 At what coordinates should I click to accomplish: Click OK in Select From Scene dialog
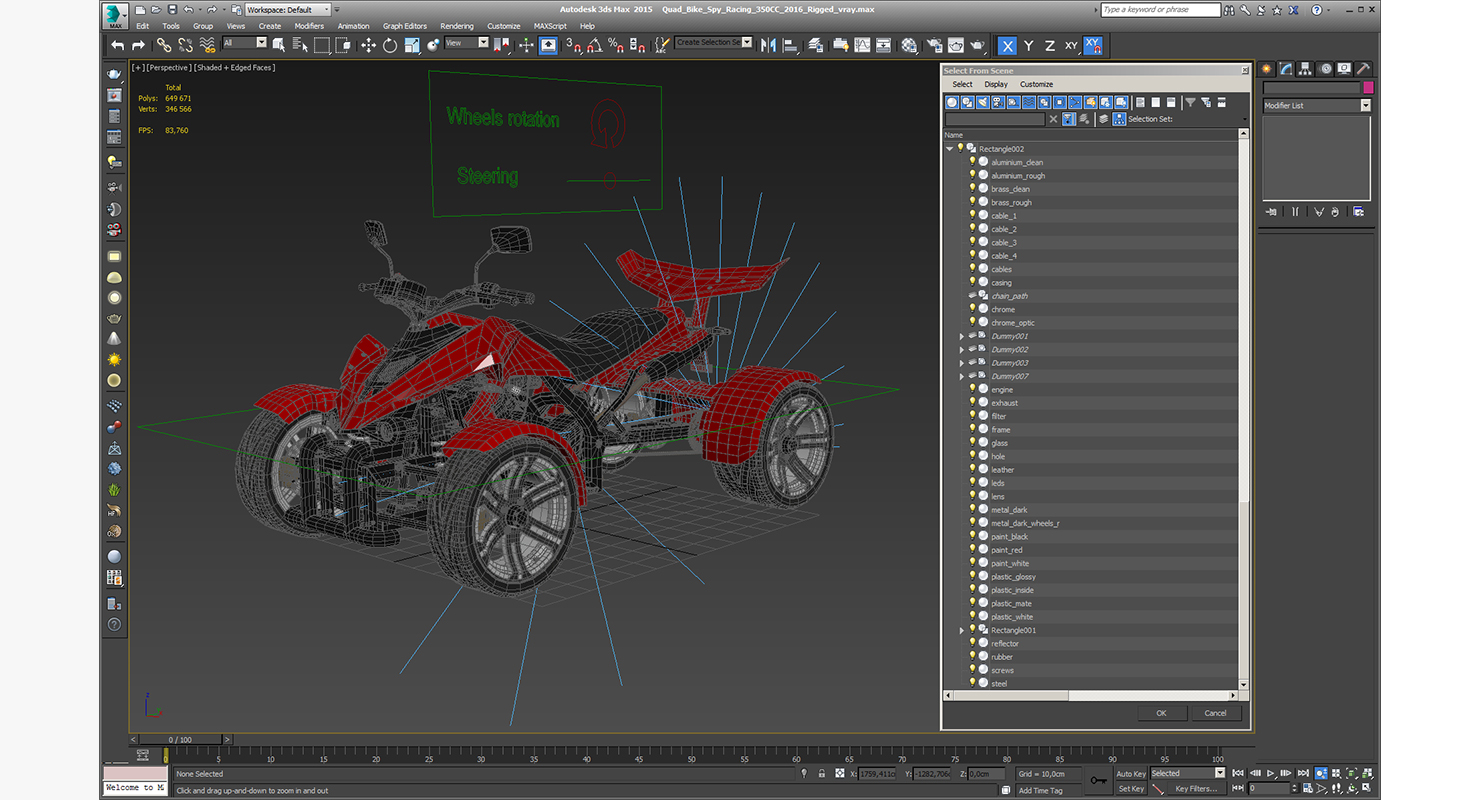[x=1161, y=713]
